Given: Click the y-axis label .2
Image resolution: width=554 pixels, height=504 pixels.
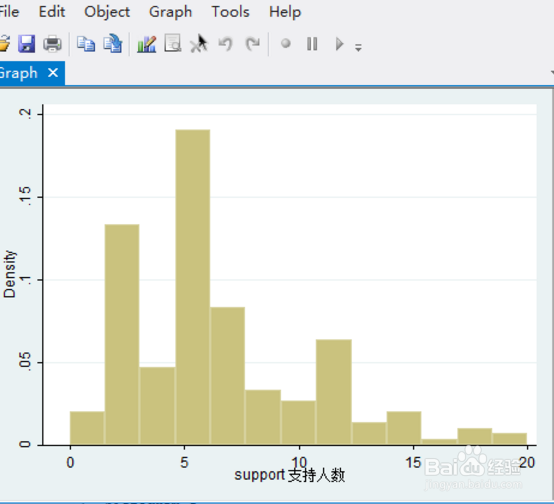Looking at the screenshot, I should tap(25, 113).
